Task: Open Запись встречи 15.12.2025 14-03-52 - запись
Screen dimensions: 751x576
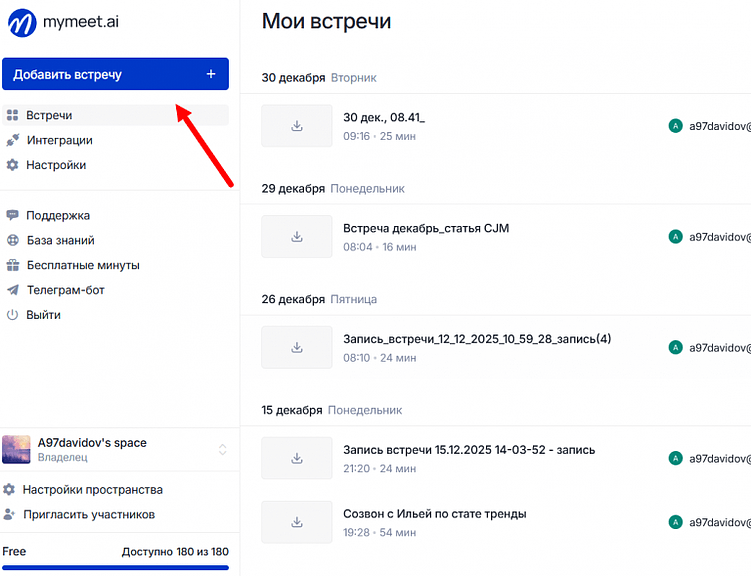Action: (469, 450)
